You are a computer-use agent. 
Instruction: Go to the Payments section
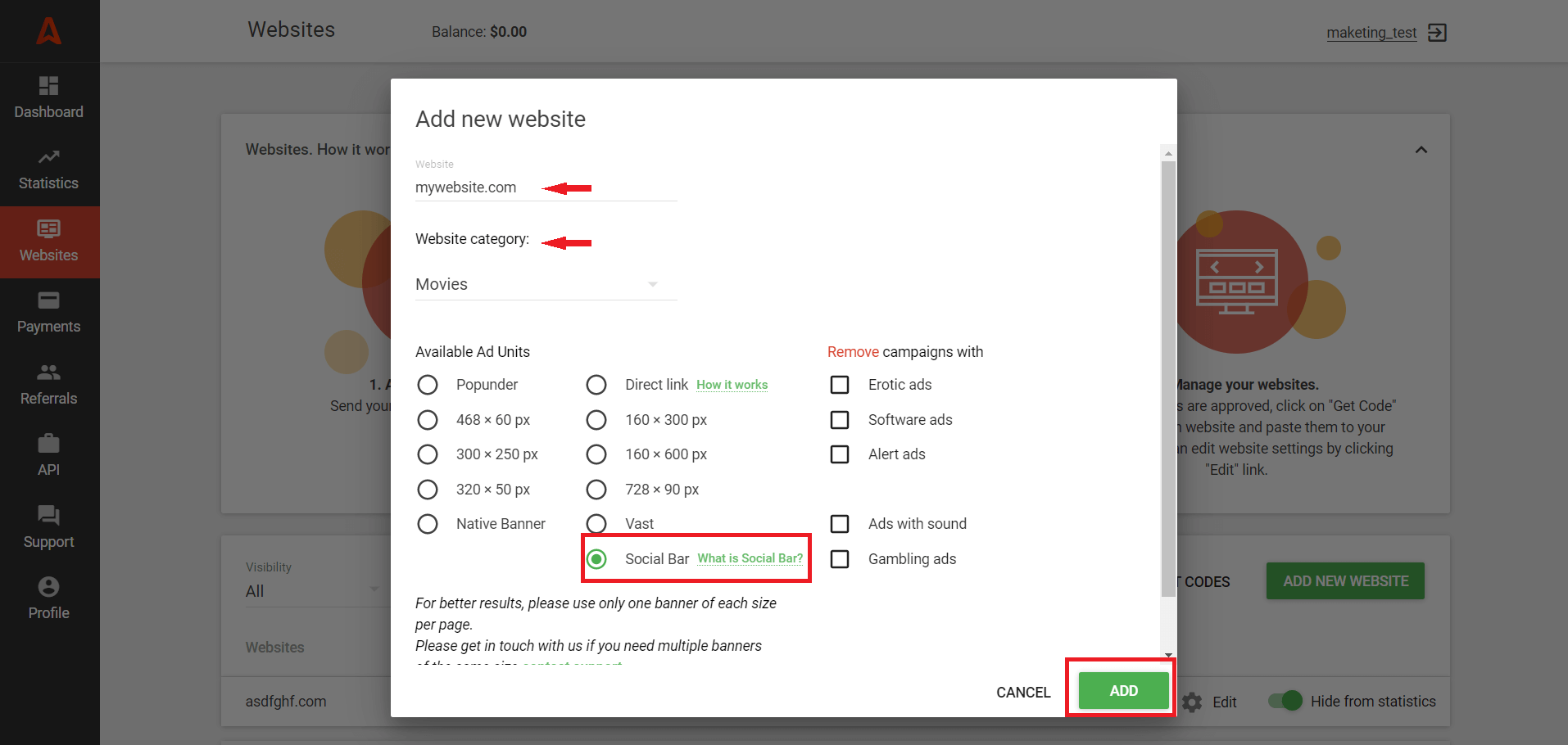tap(48, 313)
